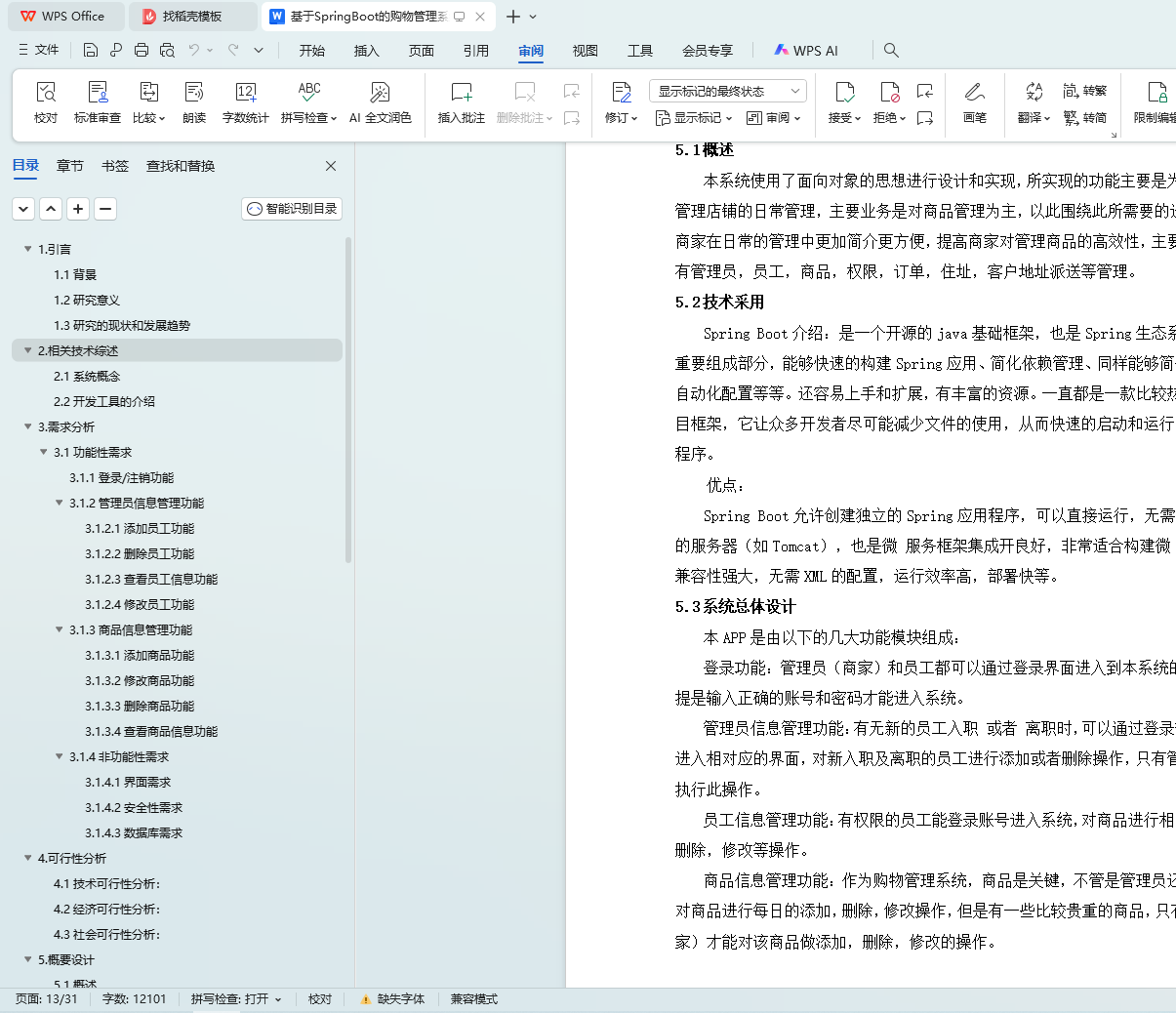Open the 找稻壳模板 tab
Image resolution: width=1176 pixels, height=1013 pixels.
pyautogui.click(x=192, y=17)
